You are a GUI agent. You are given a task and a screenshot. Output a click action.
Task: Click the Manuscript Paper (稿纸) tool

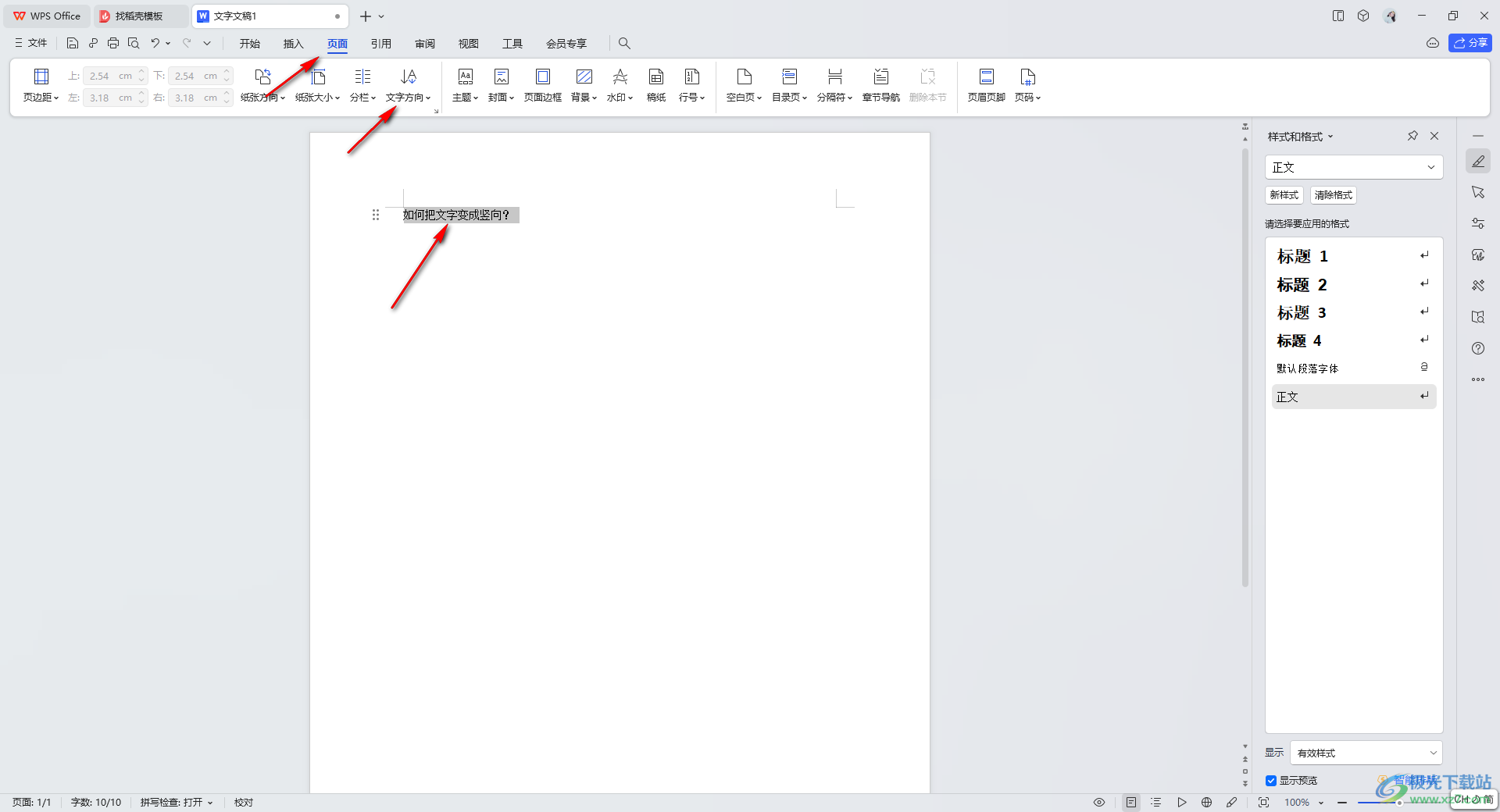(656, 85)
